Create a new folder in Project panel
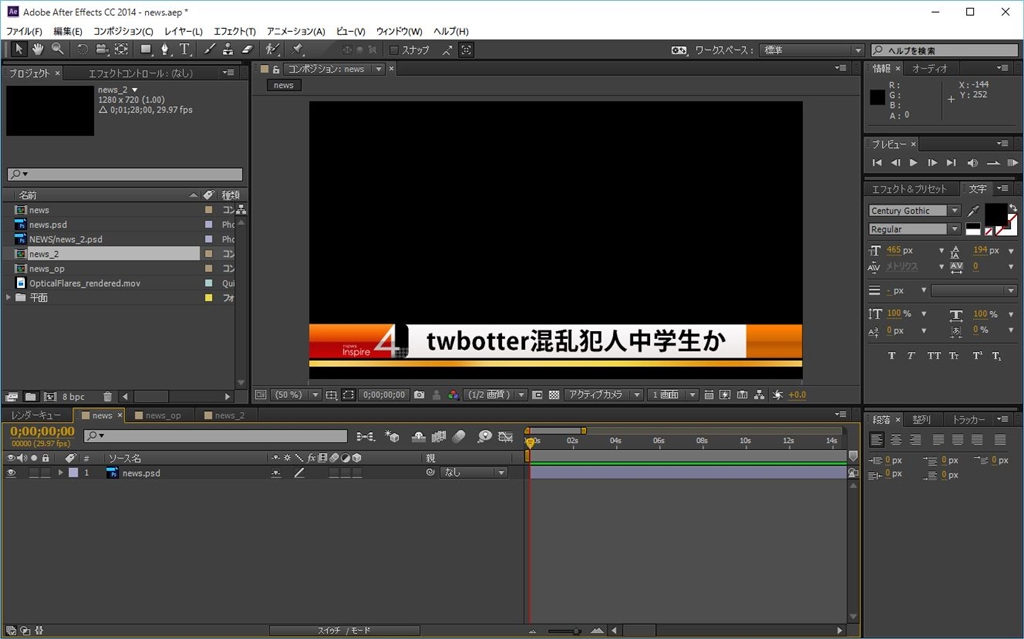This screenshot has width=1024, height=639. [x=31, y=397]
